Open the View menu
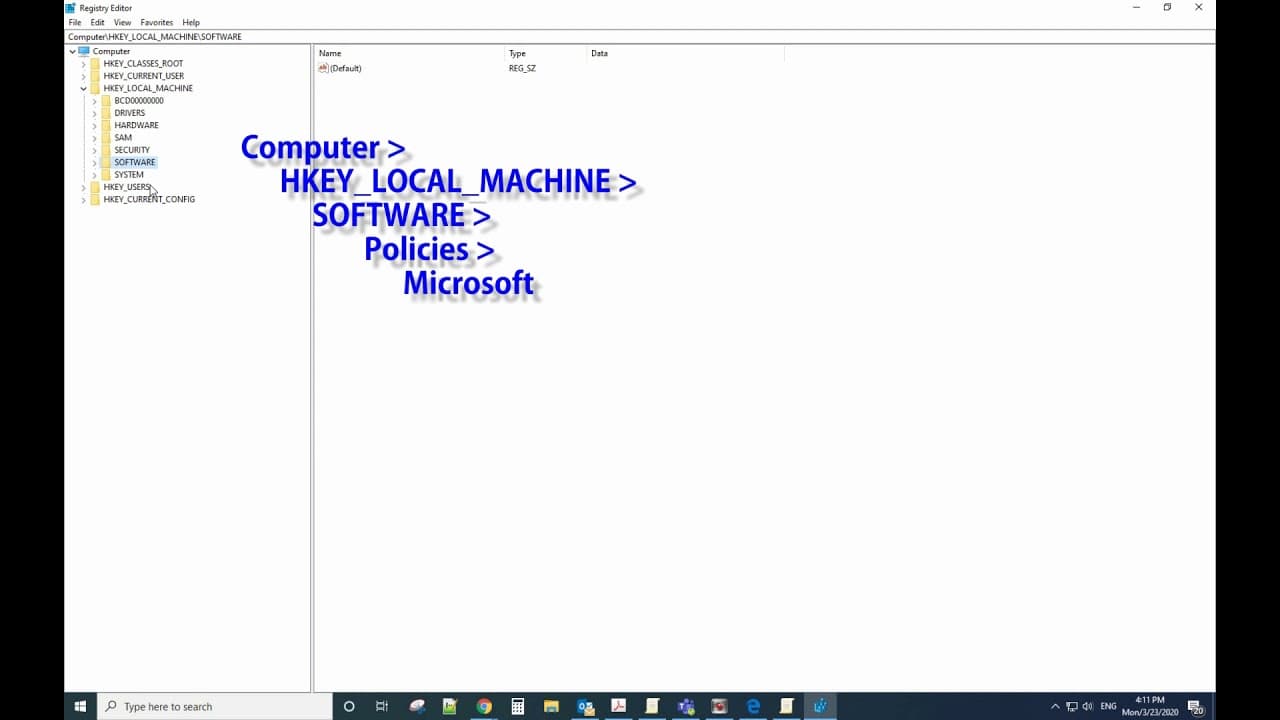The height and width of the screenshot is (720, 1280). (x=122, y=22)
